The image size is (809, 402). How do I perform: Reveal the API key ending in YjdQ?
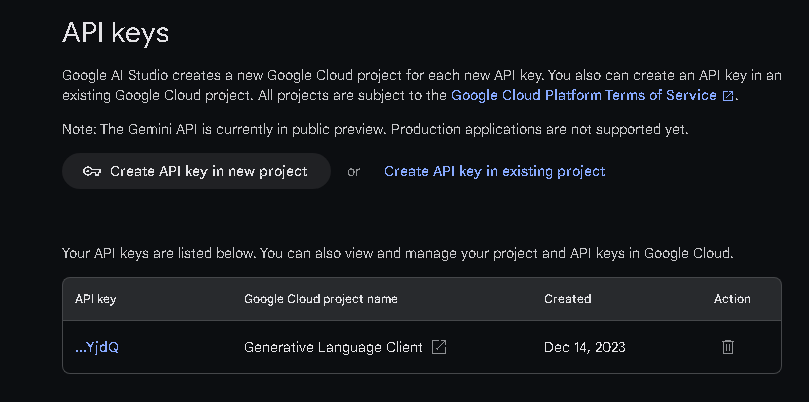(x=97, y=347)
